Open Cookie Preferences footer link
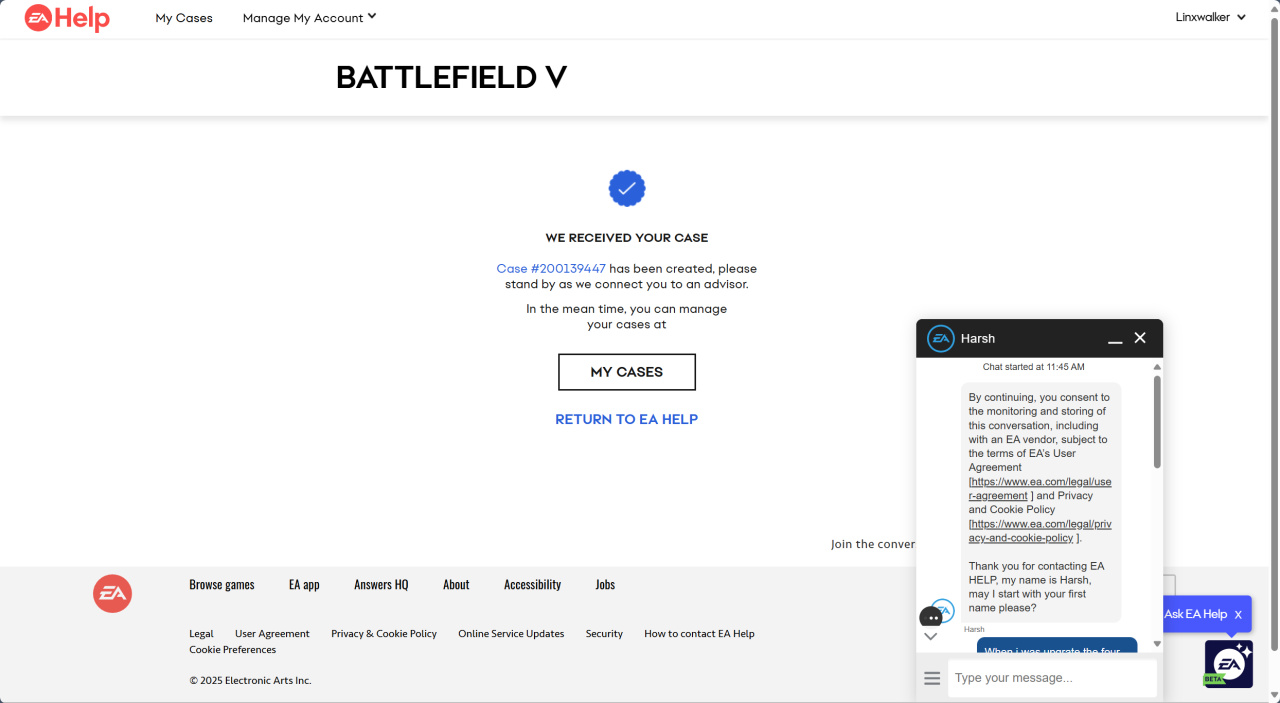This screenshot has width=1280, height=703. [232, 650]
